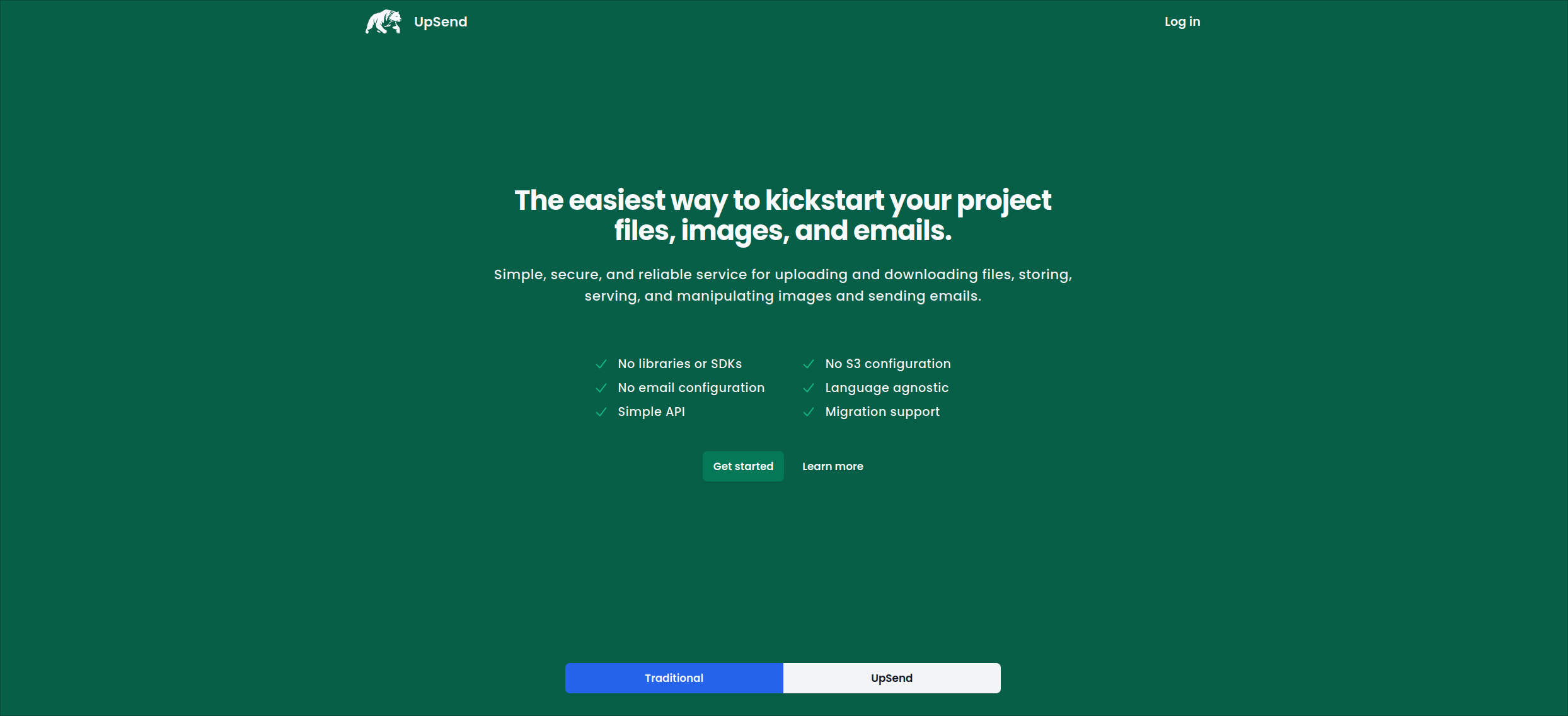Click the UpSend brand name in header
1568x716 pixels.
(441, 22)
